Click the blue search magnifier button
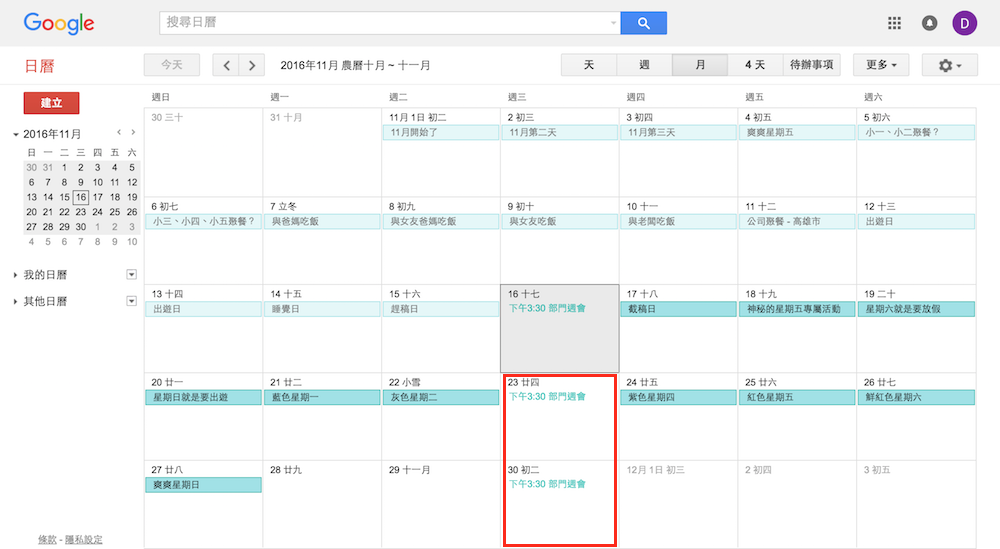The image size is (1000, 549). pos(643,23)
